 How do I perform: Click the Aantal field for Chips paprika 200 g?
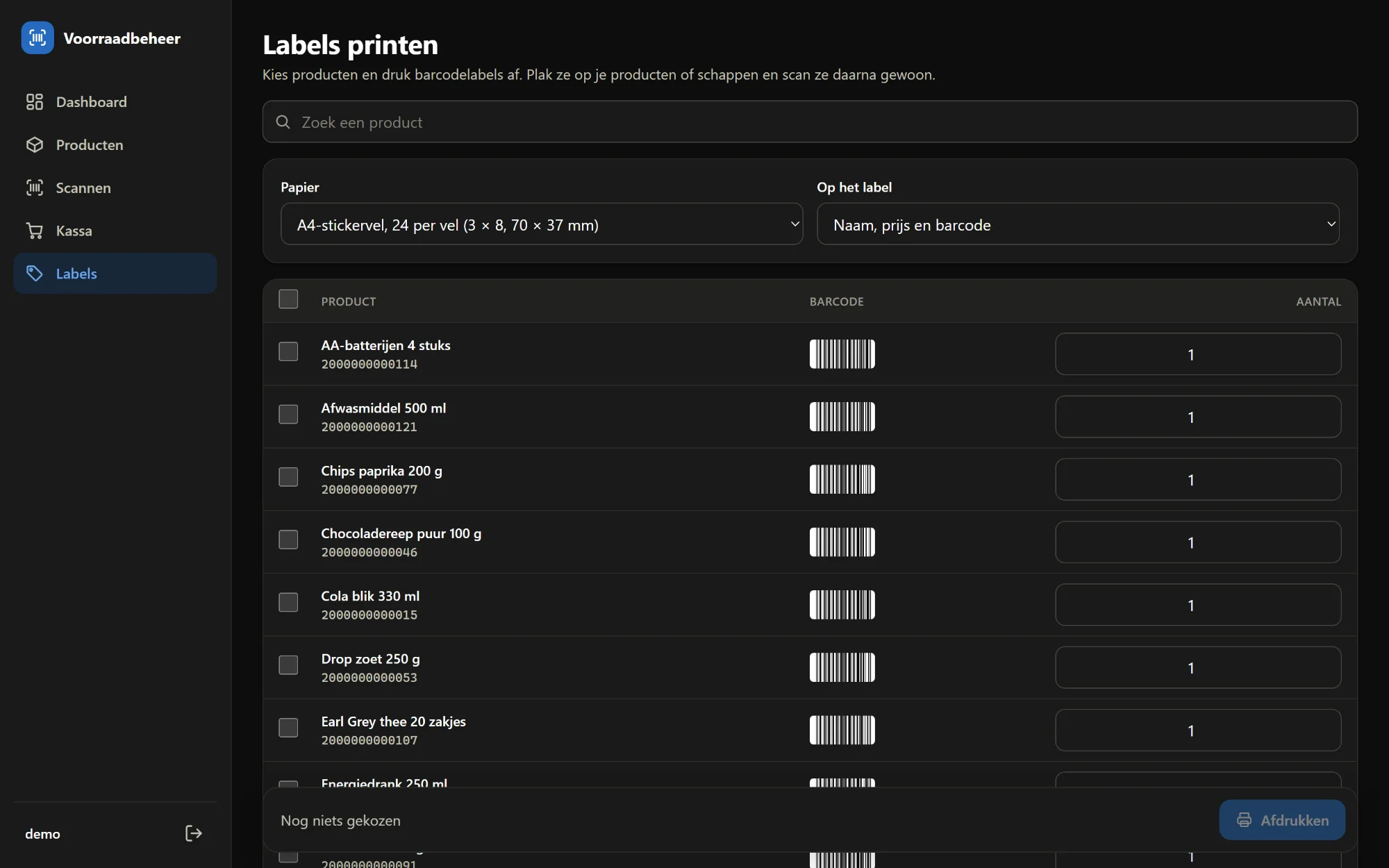[x=1198, y=479]
